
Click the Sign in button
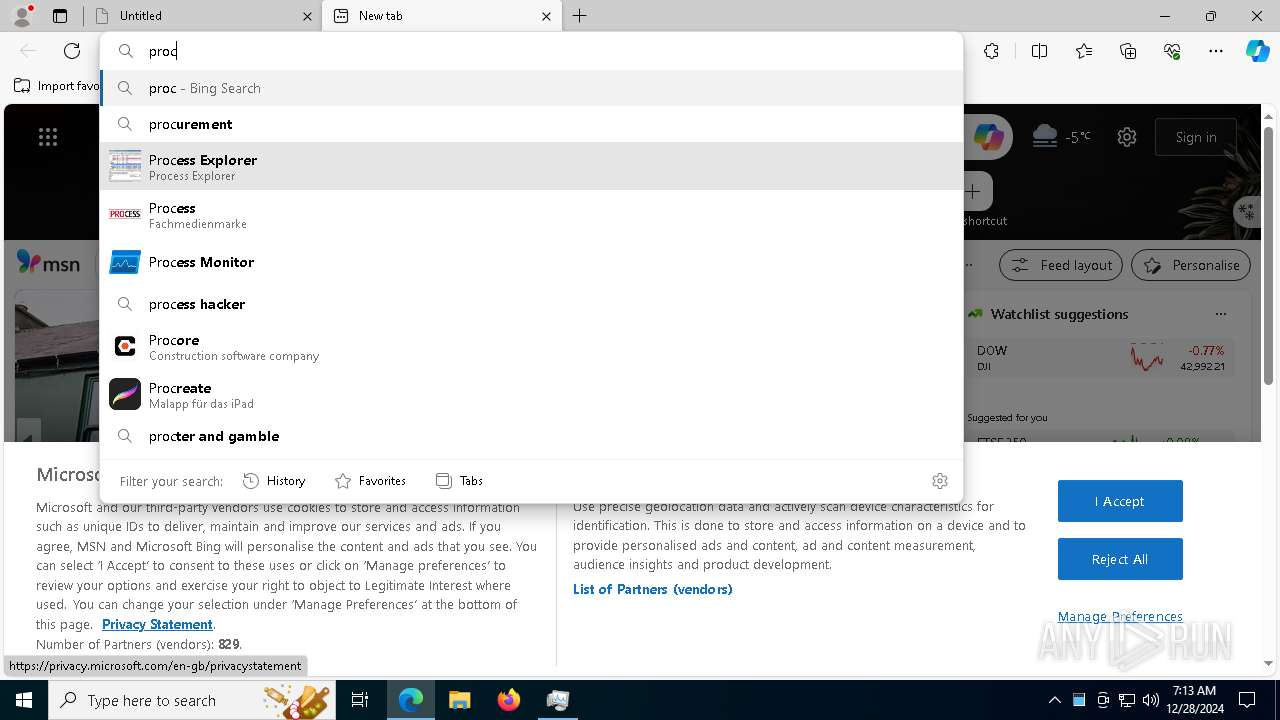1196,137
